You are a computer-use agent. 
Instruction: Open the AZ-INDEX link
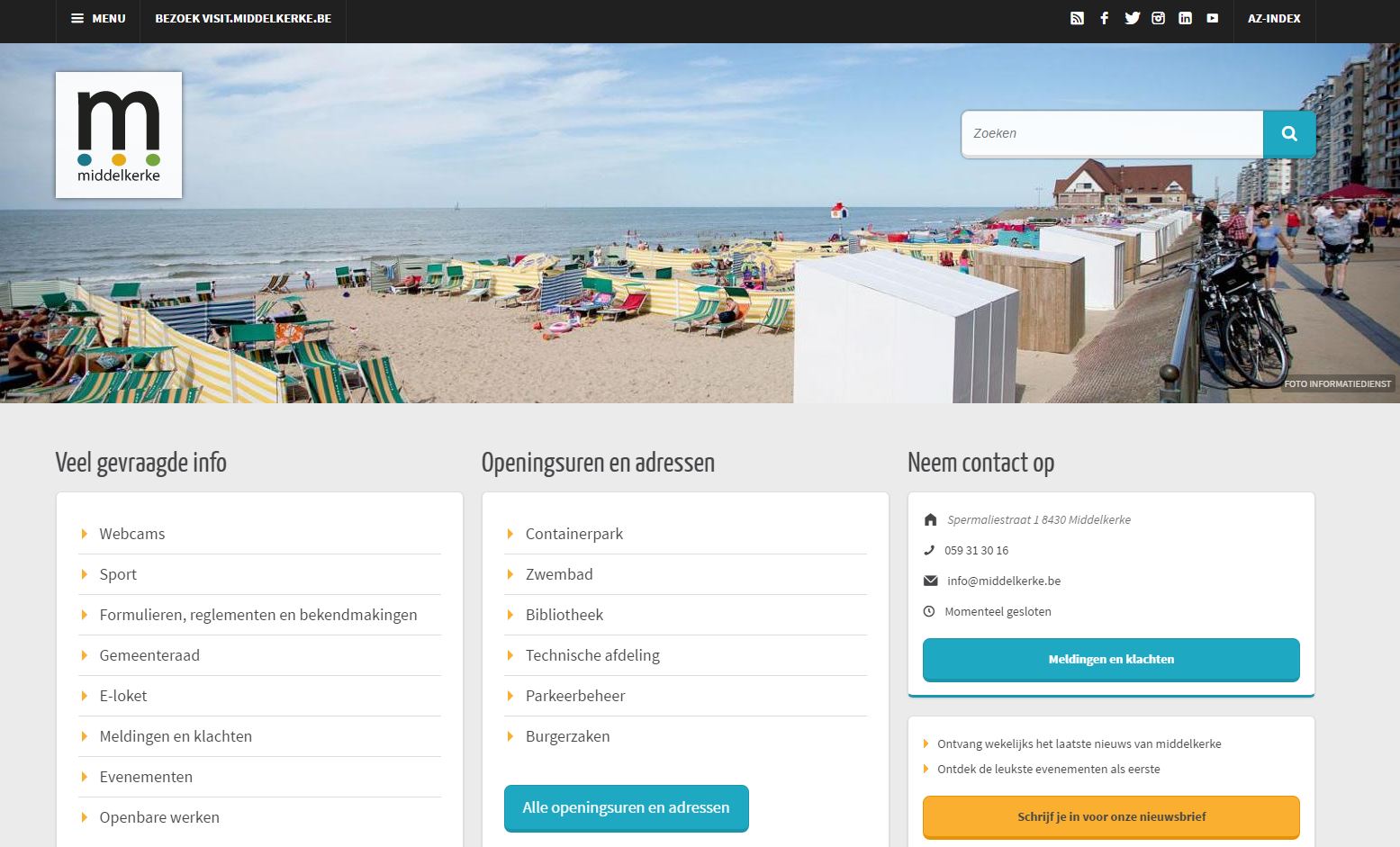click(1274, 18)
